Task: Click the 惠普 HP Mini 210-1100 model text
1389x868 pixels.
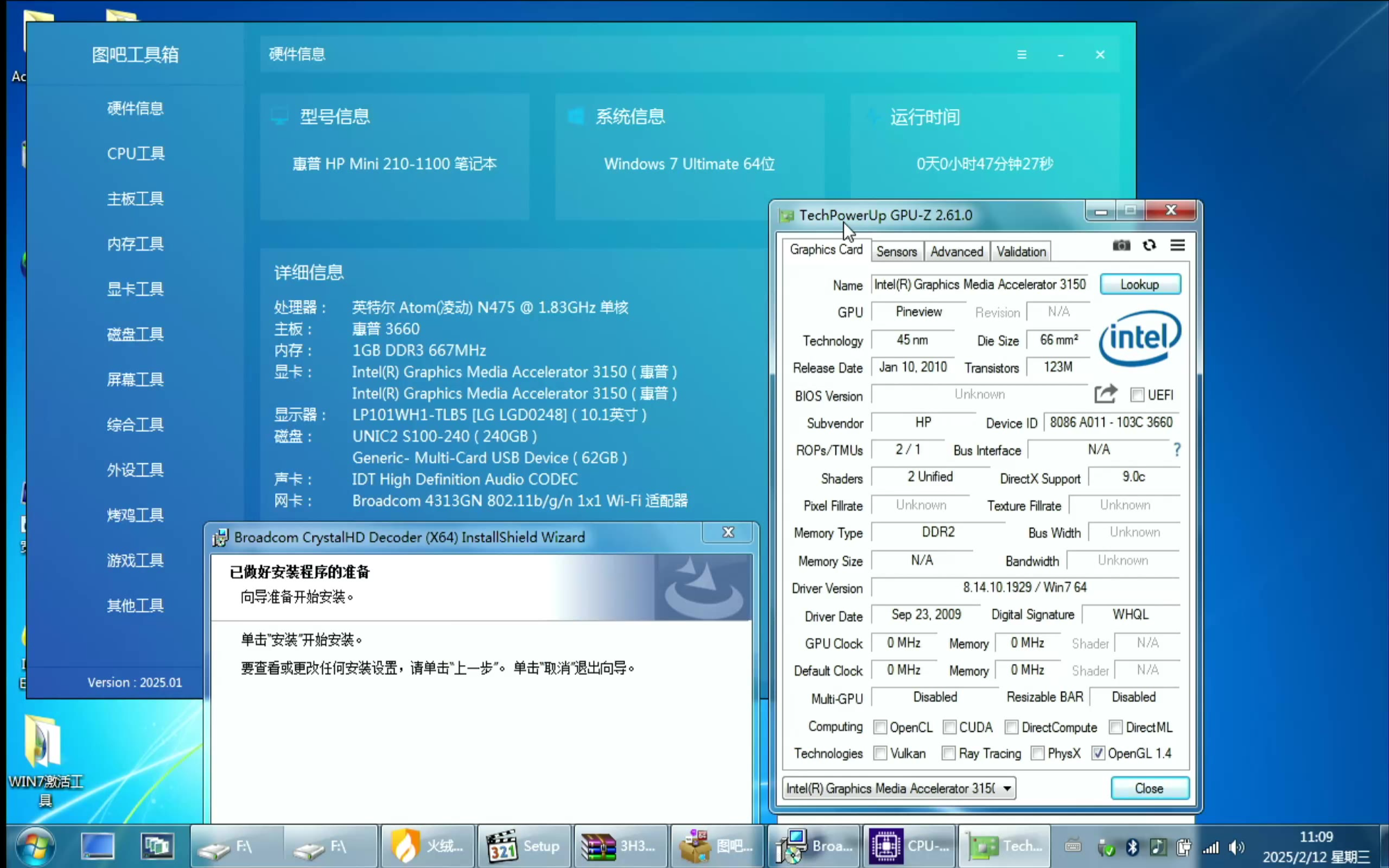Action: (394, 164)
